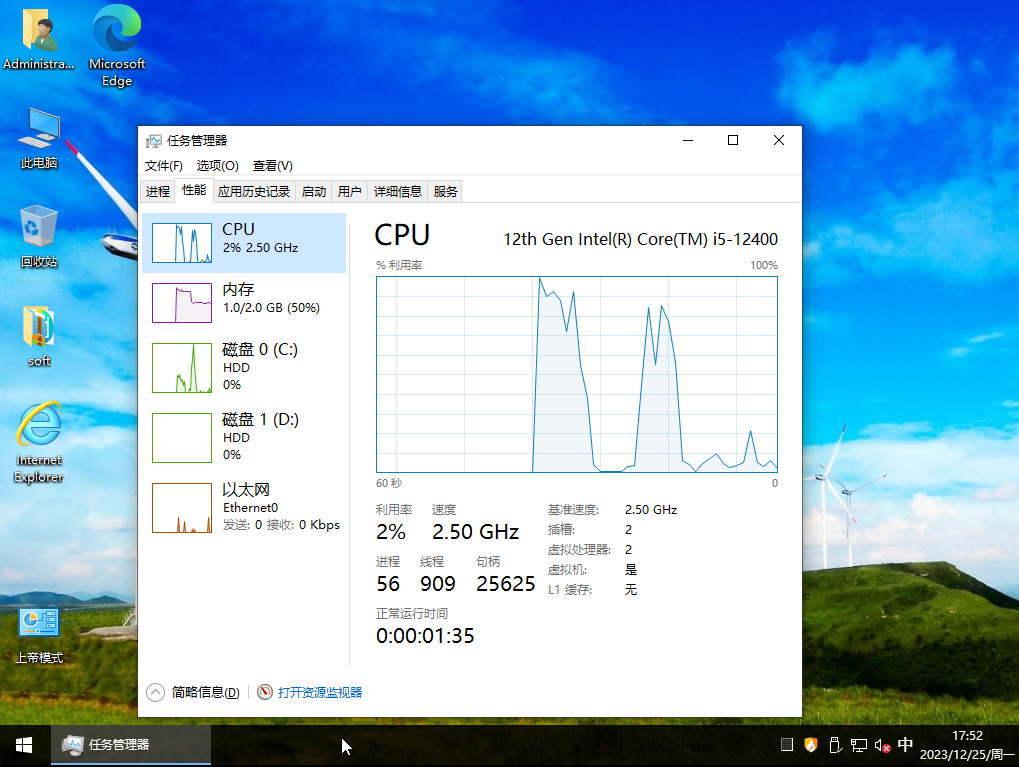Click the security shield tray icon
The image size is (1019, 767).
(810, 745)
